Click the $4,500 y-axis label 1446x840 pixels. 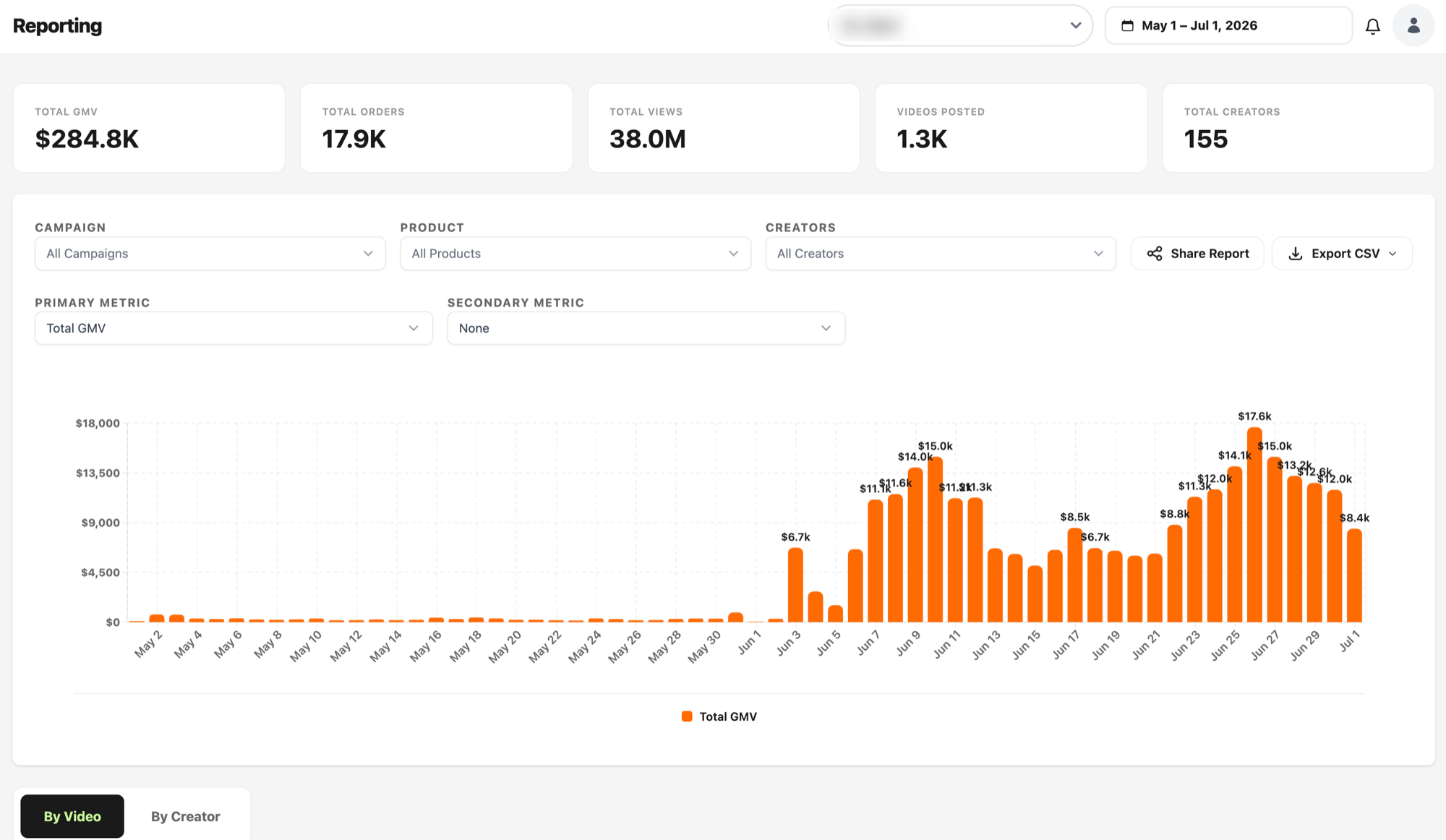tap(100, 573)
